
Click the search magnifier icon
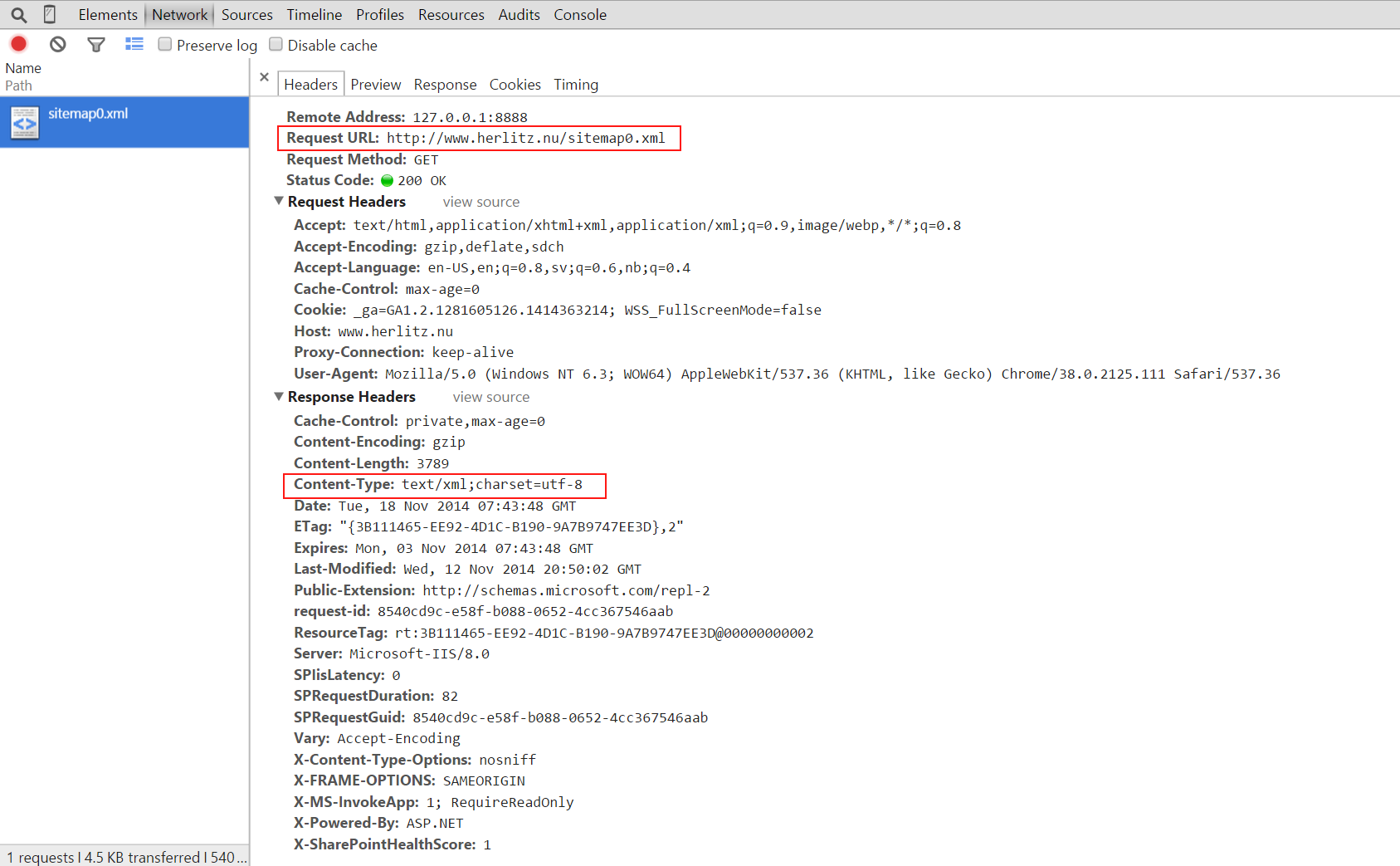click(18, 15)
